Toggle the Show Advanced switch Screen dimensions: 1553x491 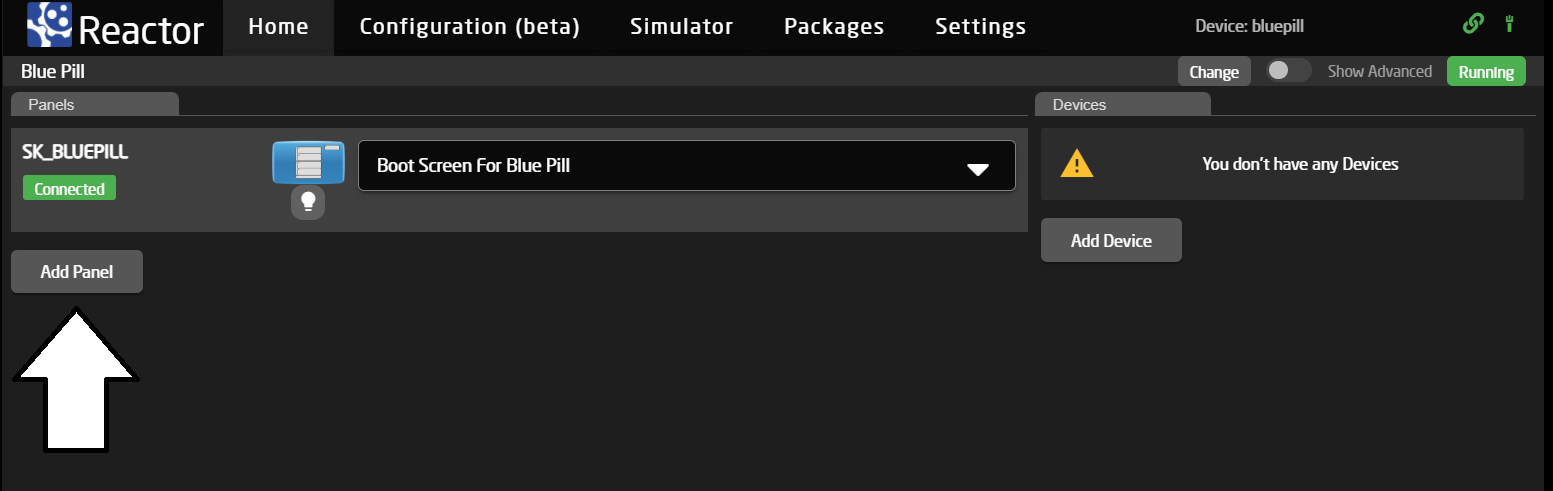[1288, 71]
